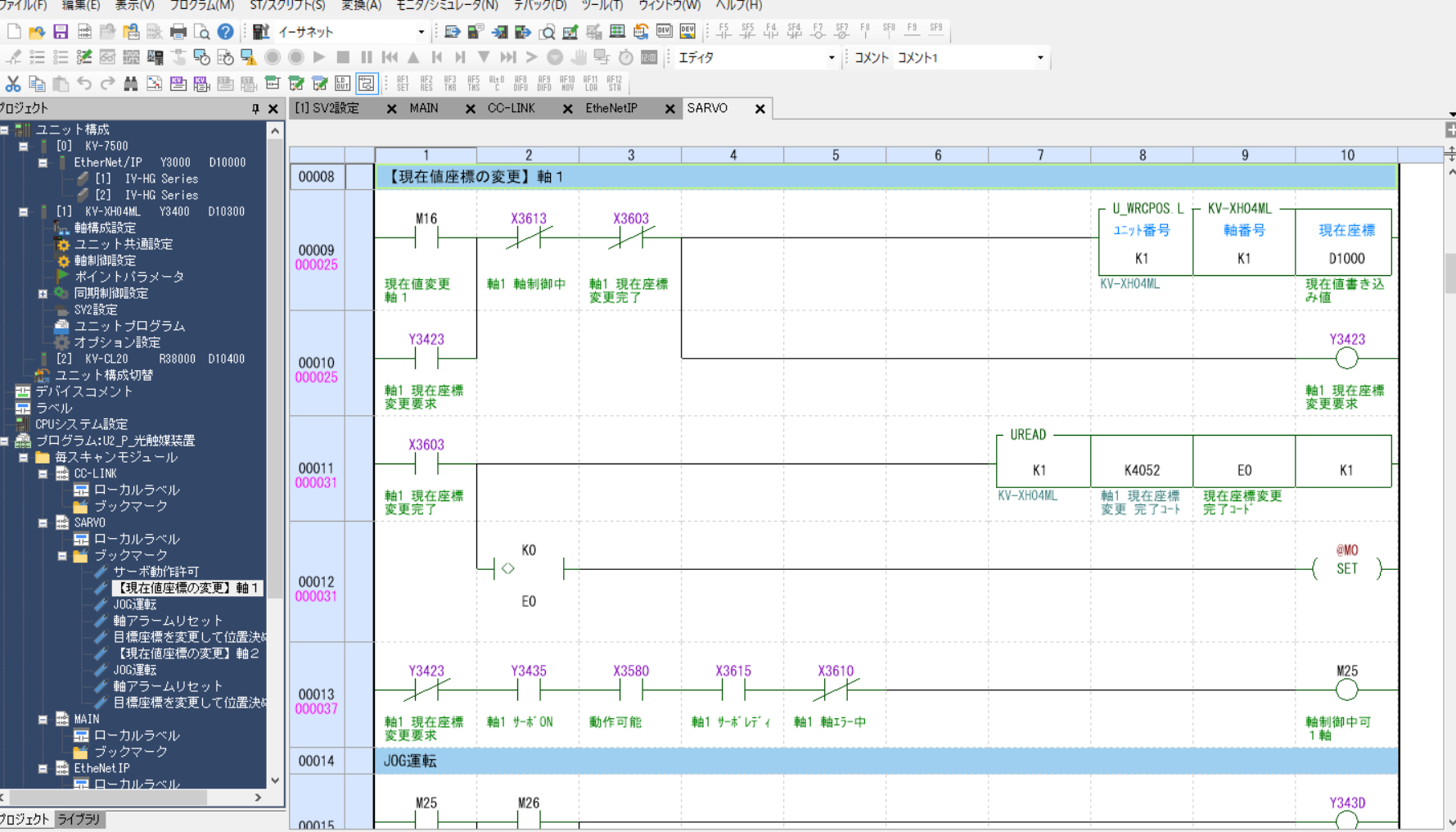Insert normally-closed contact with SF5 icon
The width and height of the screenshot is (1456, 832).
tap(747, 31)
